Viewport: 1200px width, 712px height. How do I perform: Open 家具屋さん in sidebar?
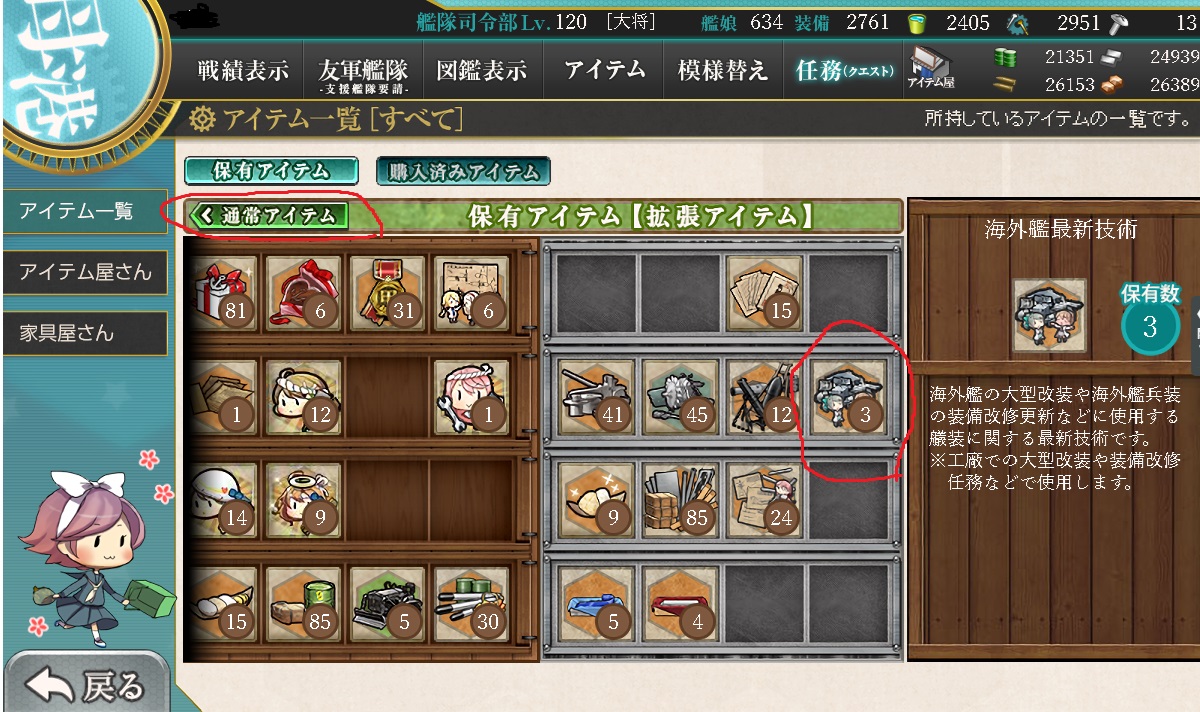pos(85,333)
